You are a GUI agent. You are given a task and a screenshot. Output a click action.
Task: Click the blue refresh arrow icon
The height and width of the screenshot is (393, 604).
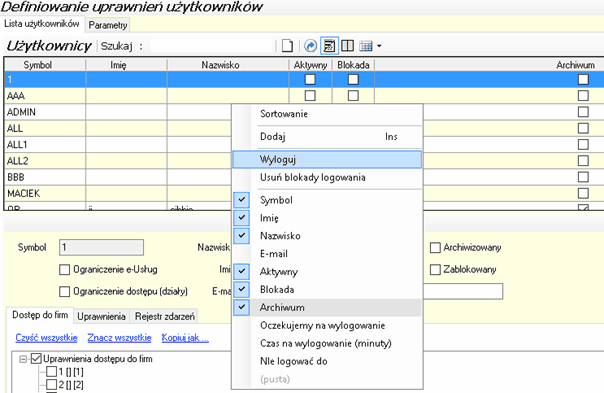coord(310,46)
